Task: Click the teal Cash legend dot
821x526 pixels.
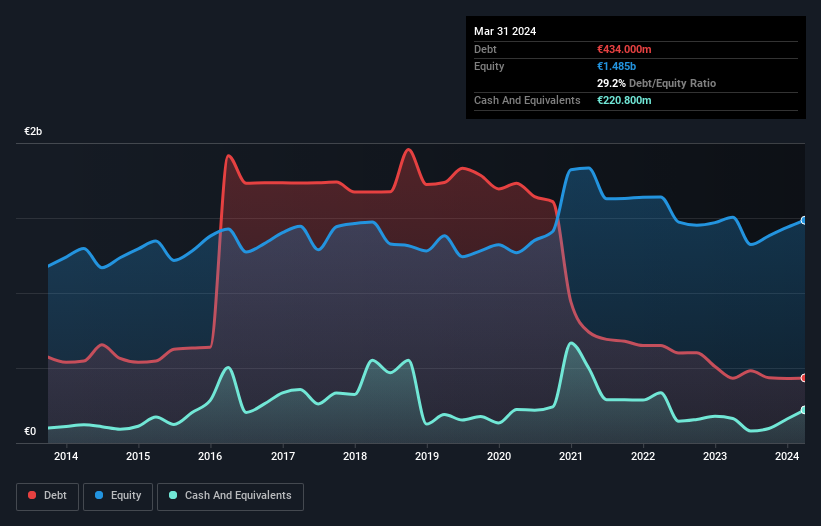Action: click(x=173, y=495)
